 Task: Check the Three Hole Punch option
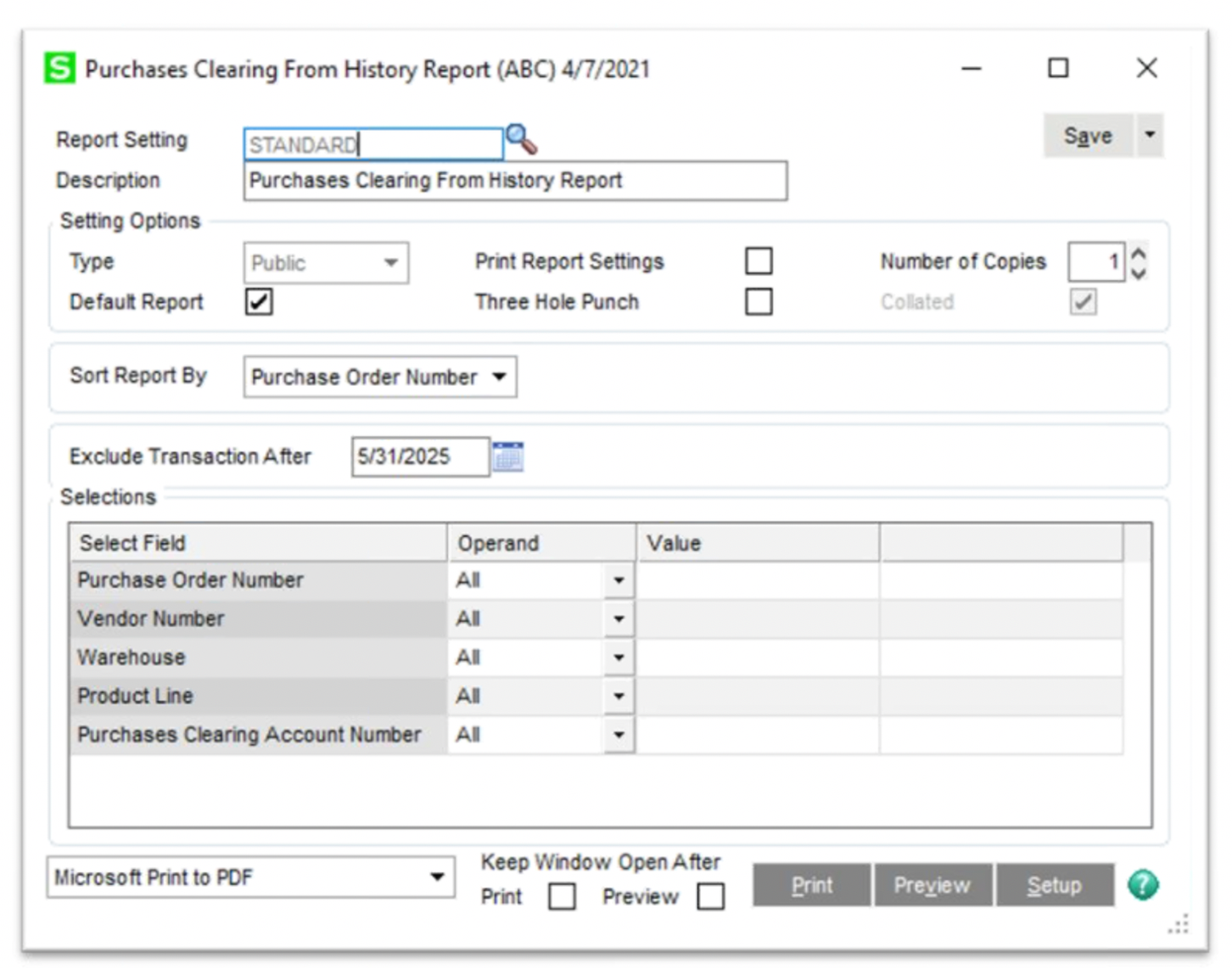coord(759,301)
